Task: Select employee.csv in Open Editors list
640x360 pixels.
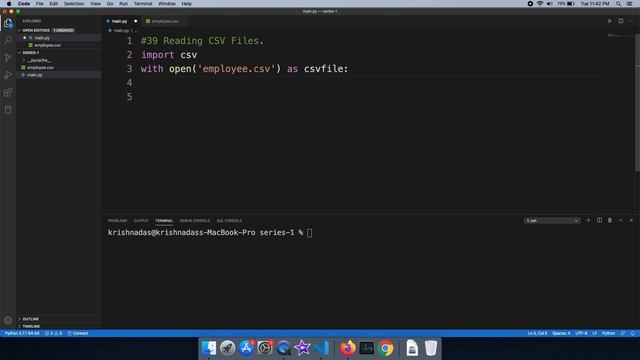Action: [x=59, y=45]
